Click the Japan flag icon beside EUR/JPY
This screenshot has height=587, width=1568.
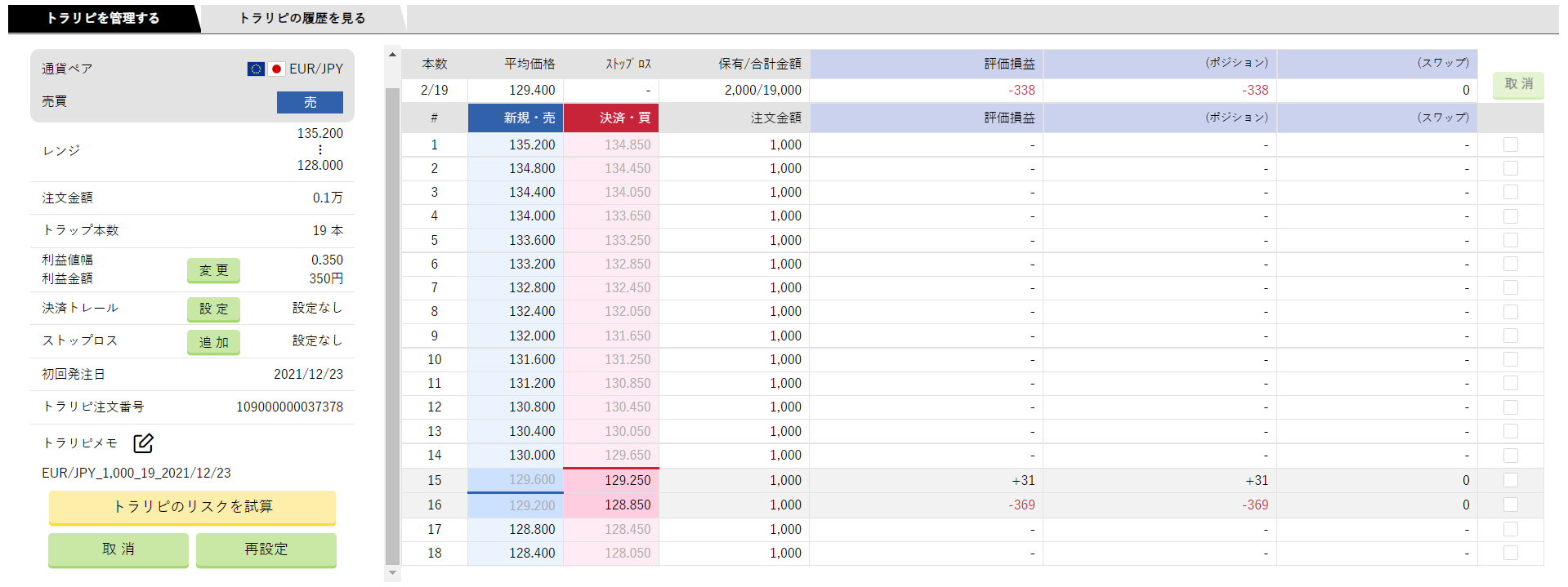point(276,69)
